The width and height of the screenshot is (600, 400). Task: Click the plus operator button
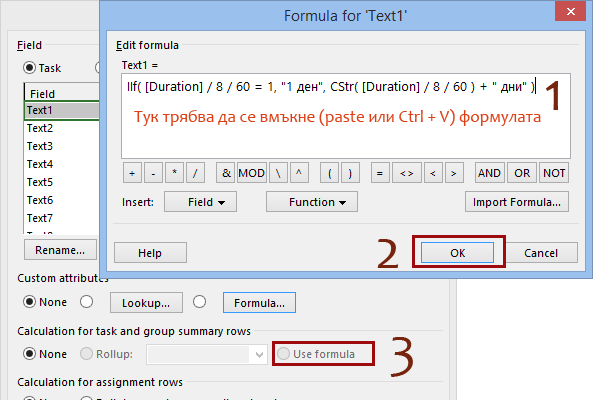click(x=133, y=173)
